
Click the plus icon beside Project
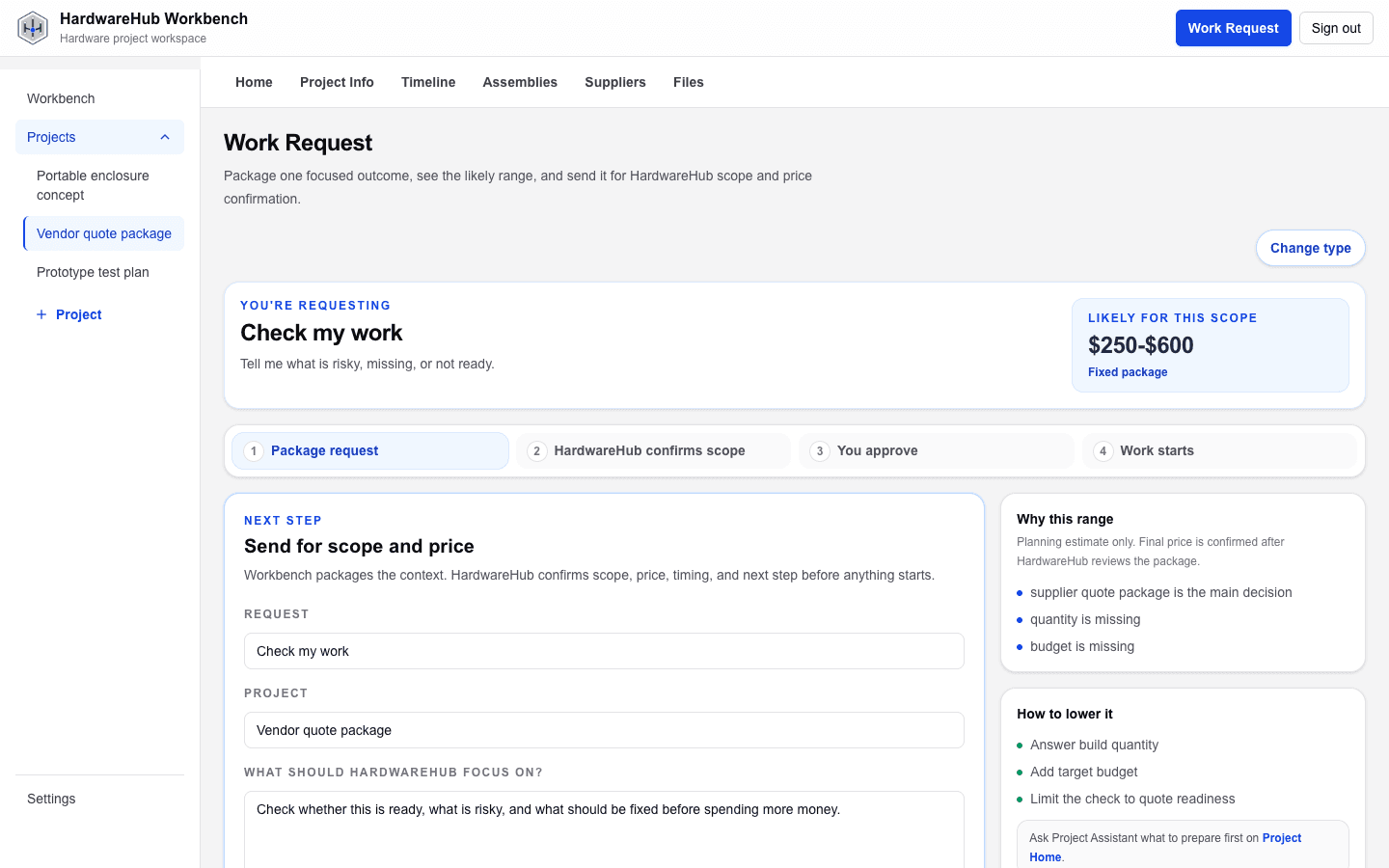pyautogui.click(x=41, y=314)
